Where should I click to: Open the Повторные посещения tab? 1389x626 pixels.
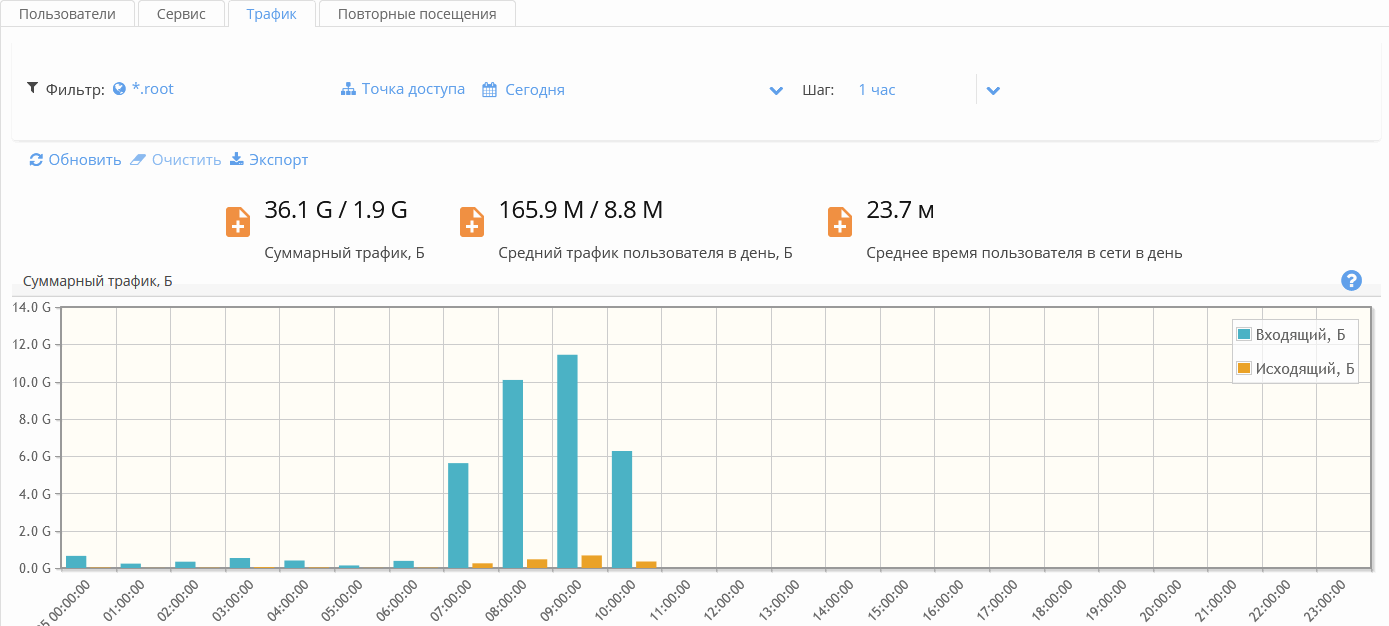[417, 14]
